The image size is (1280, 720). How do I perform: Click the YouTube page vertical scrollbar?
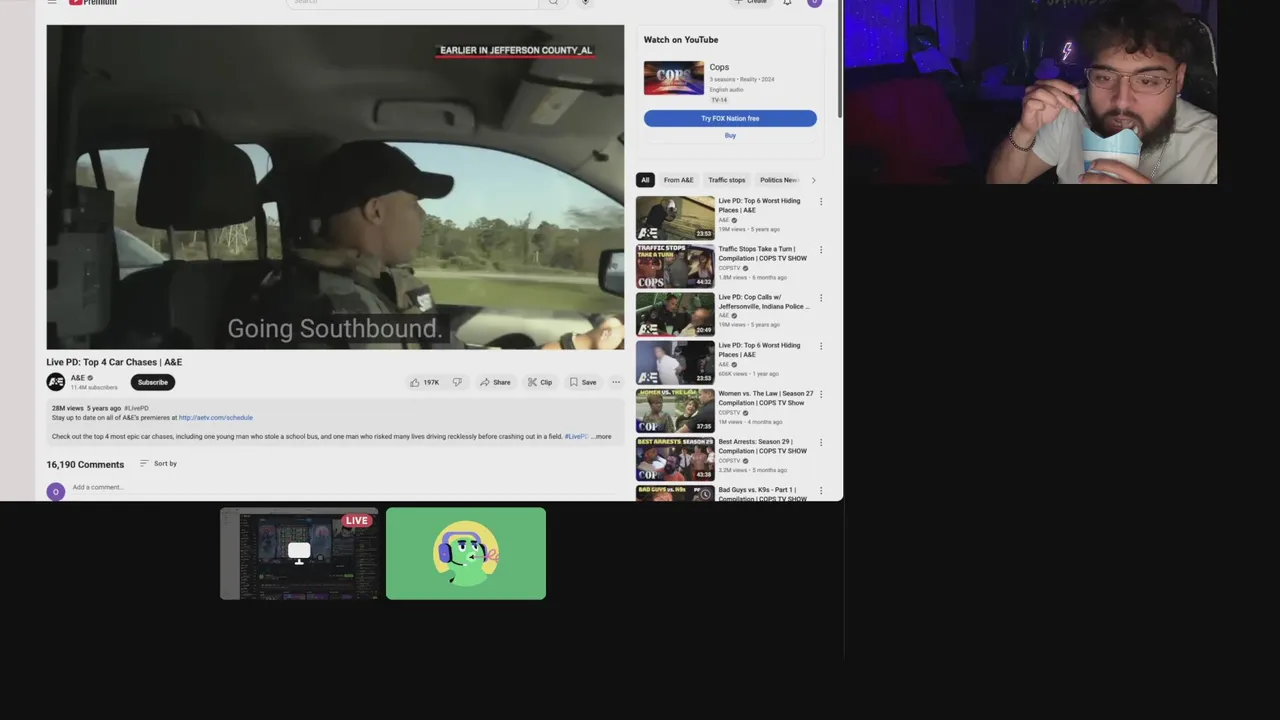point(840,60)
